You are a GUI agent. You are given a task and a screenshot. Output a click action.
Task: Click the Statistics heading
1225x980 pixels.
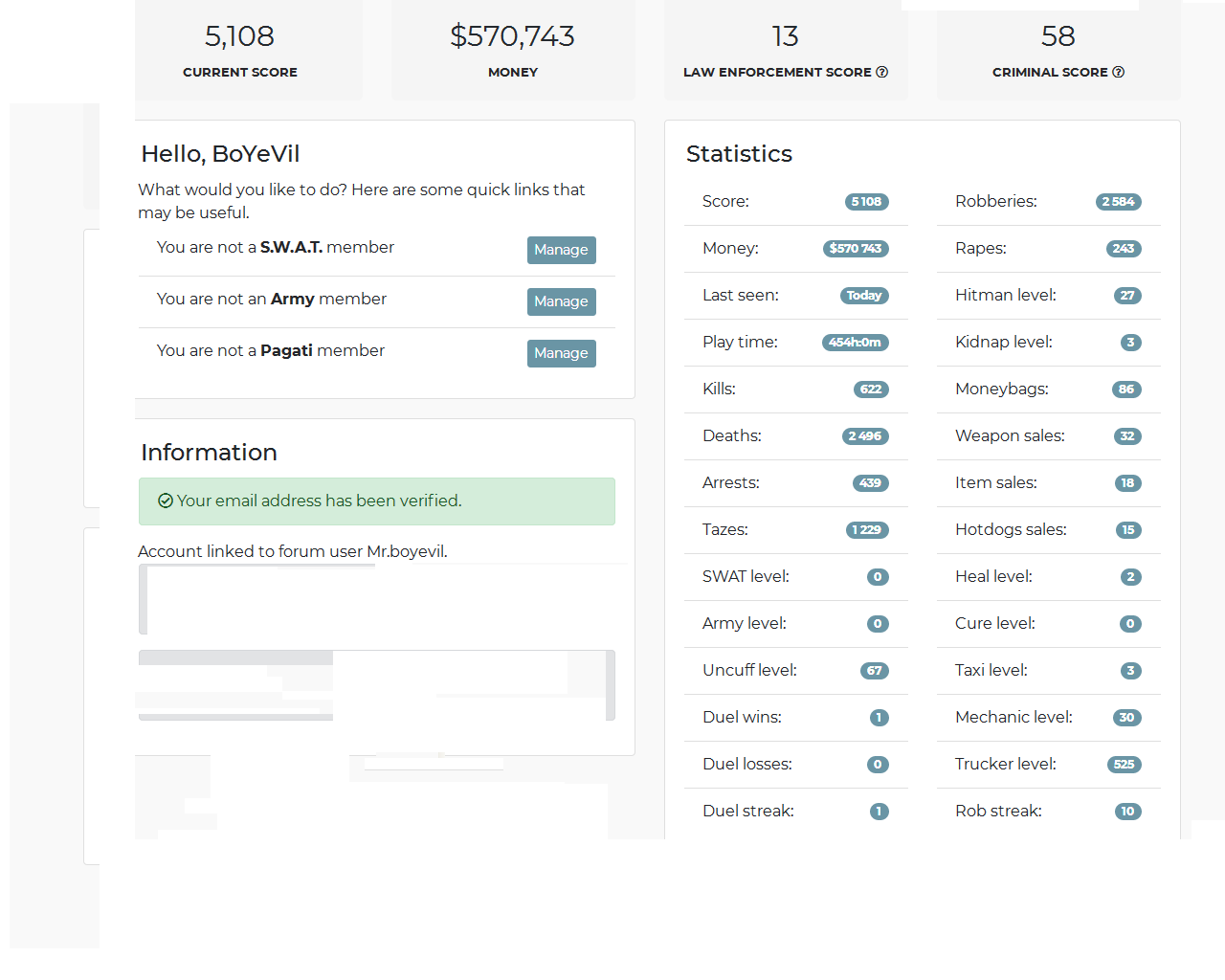tap(739, 154)
